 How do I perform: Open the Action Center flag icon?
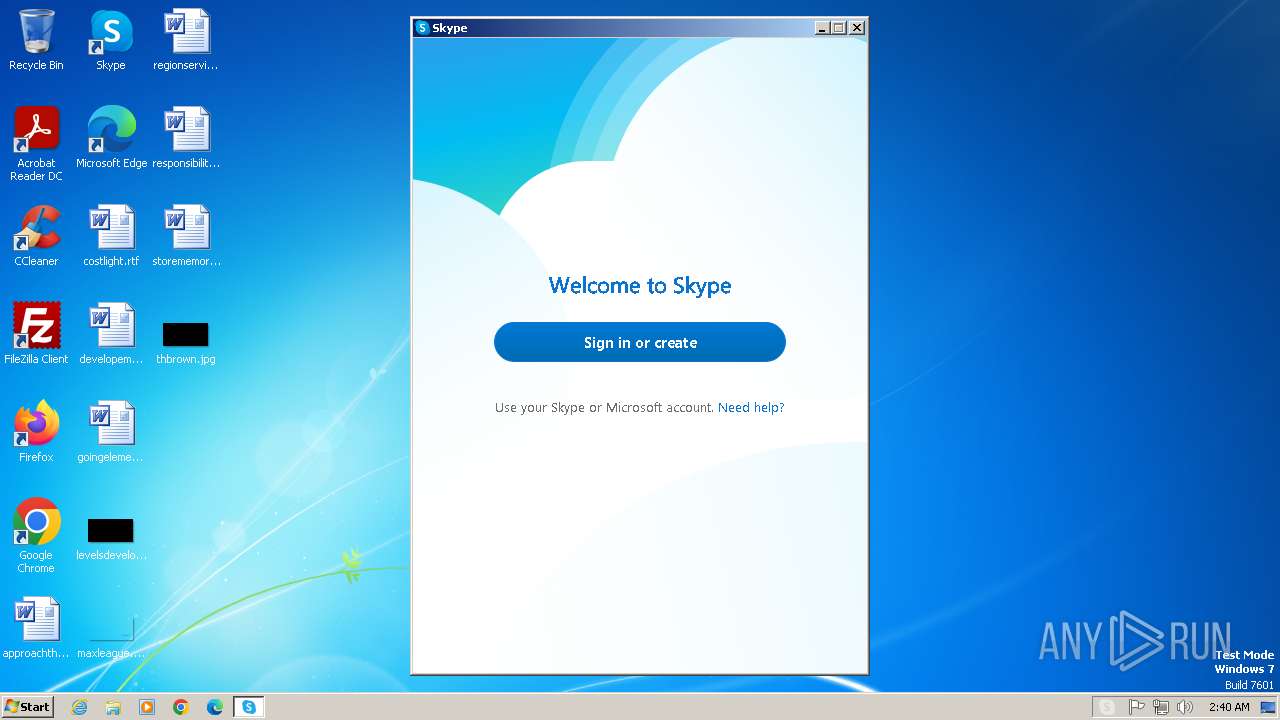click(1136, 707)
